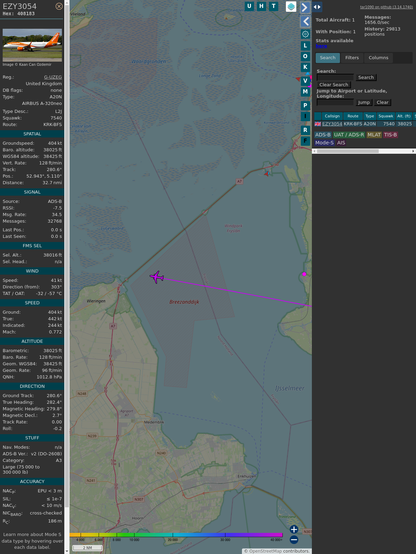Click the left chevron sidebar button
Screen dimensions: 416x554
point(305,22)
